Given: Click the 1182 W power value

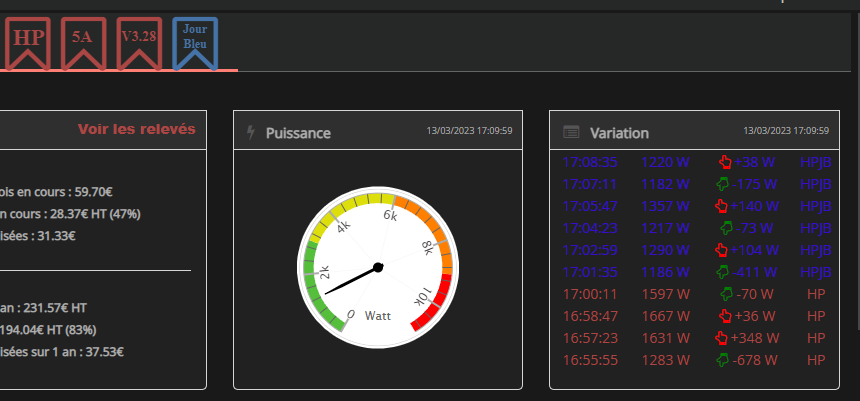Looking at the screenshot, I should pyautogui.click(x=665, y=184).
